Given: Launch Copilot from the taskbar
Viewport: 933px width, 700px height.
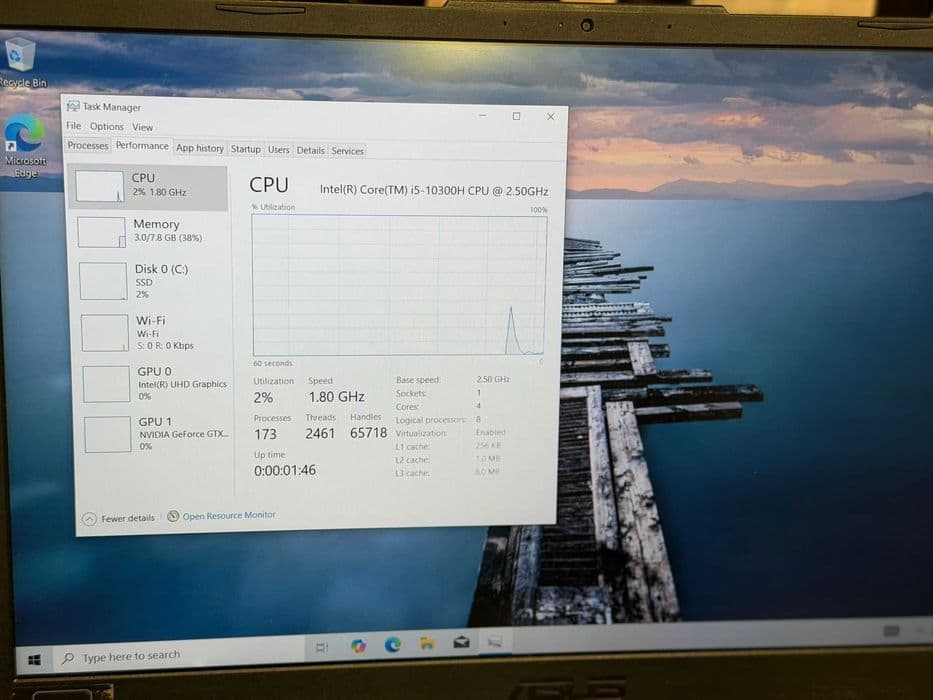Looking at the screenshot, I should [x=358, y=646].
